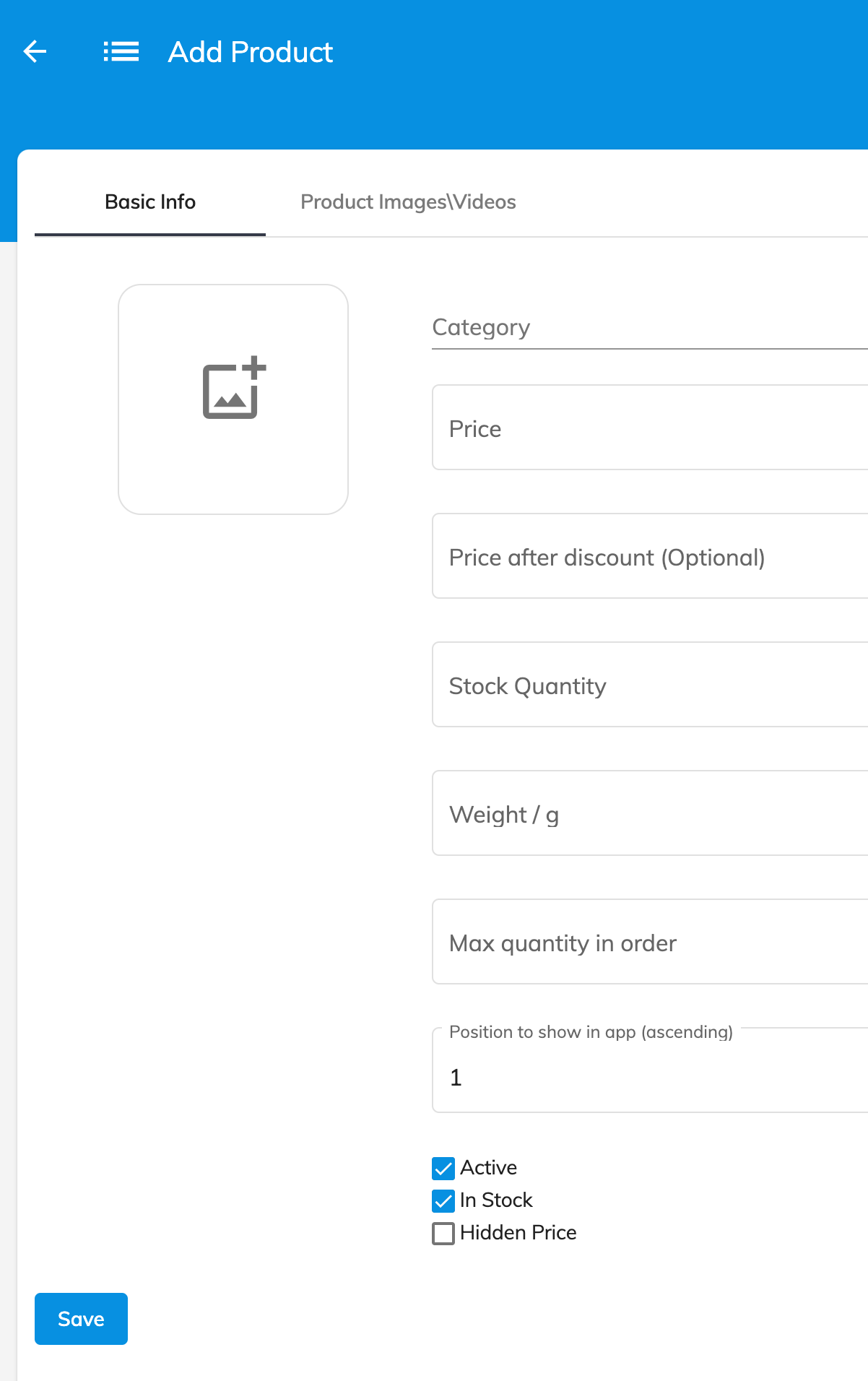Switch to the Basic Info tab
The image size is (868, 1381).
click(150, 202)
